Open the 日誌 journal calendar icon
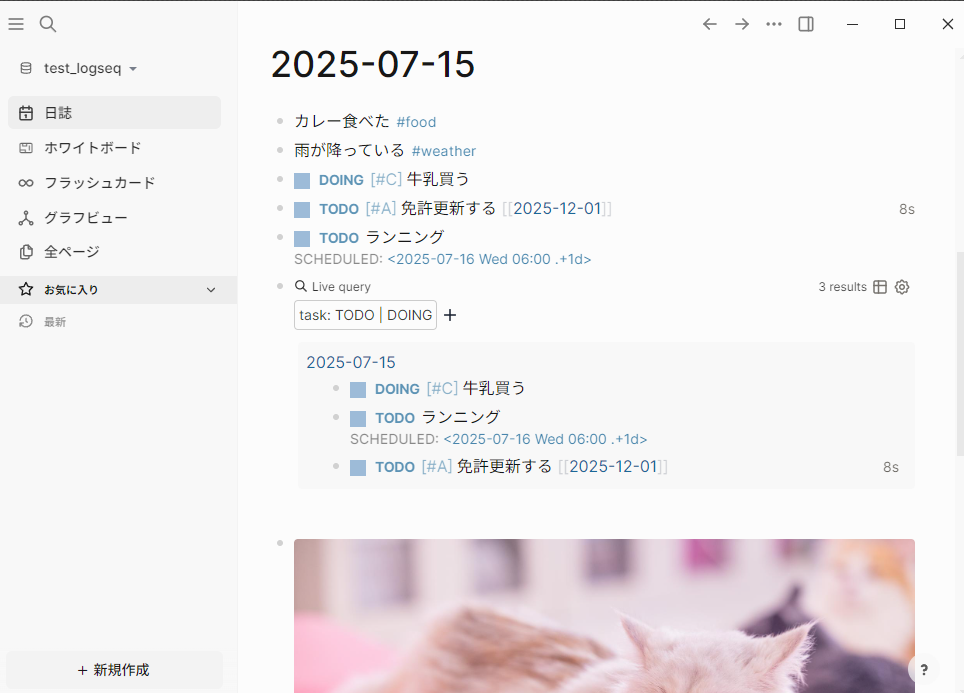 [x=26, y=113]
